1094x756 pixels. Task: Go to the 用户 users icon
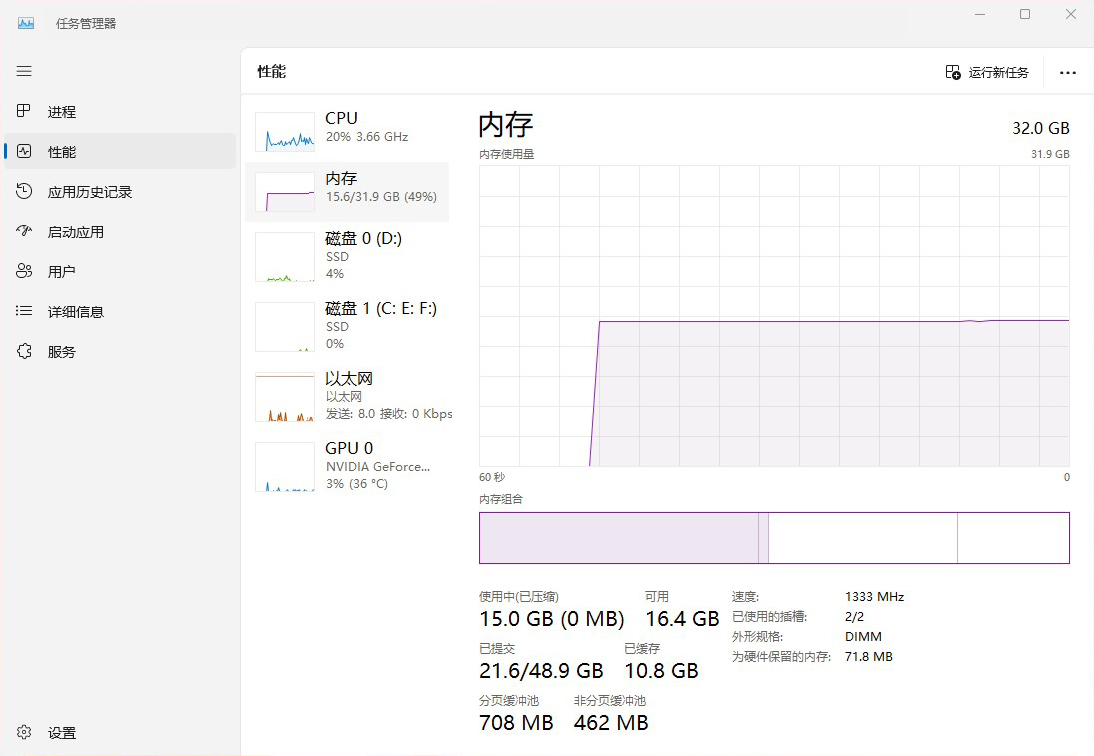point(24,271)
